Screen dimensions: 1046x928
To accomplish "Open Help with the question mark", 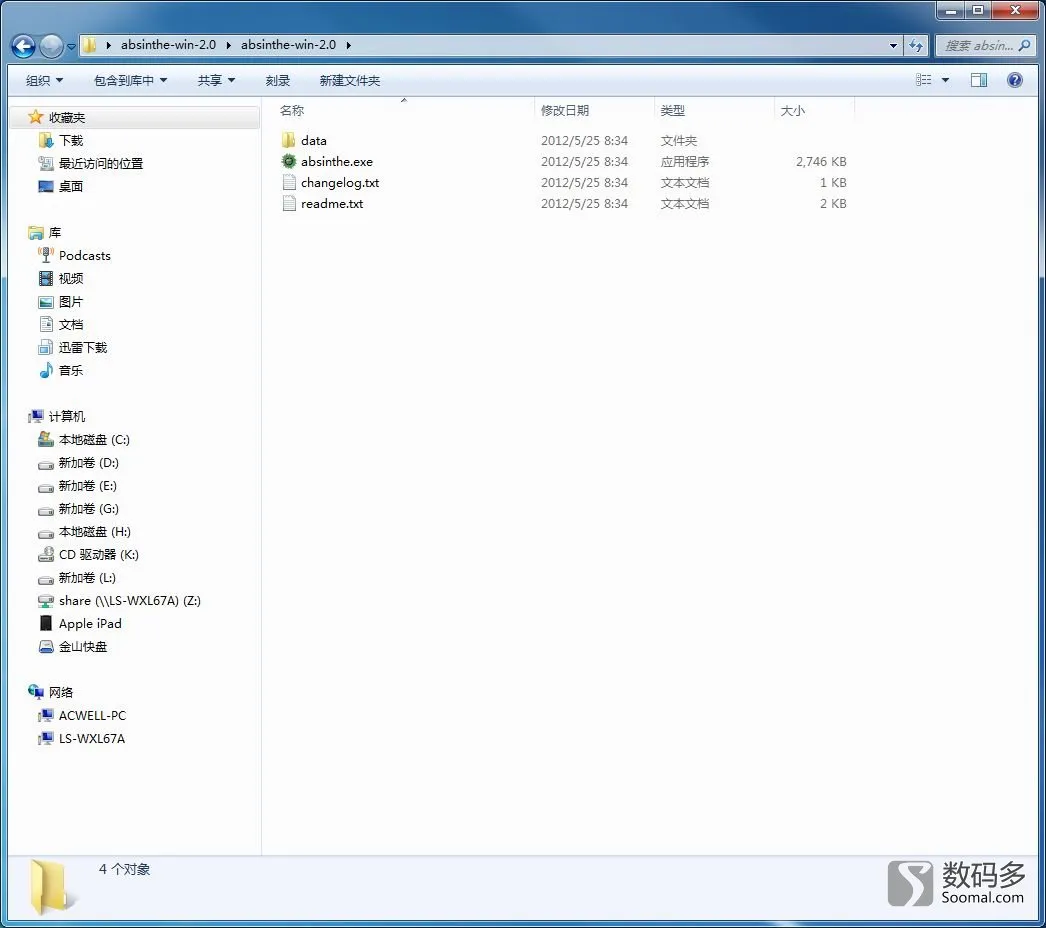I will [x=1015, y=80].
